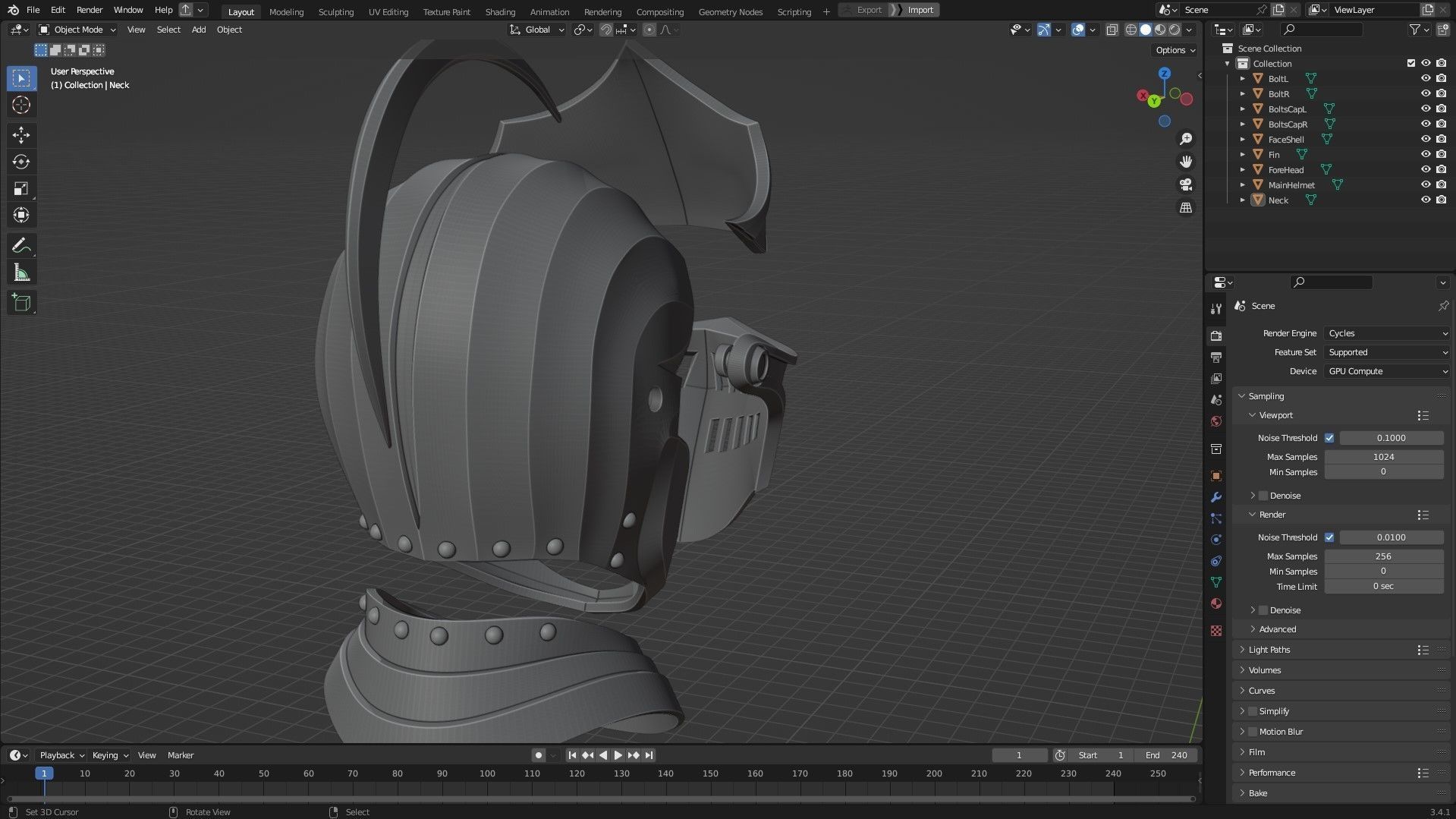This screenshot has width=1456, height=819.
Task: Open the viewport Options button
Action: [1175, 50]
